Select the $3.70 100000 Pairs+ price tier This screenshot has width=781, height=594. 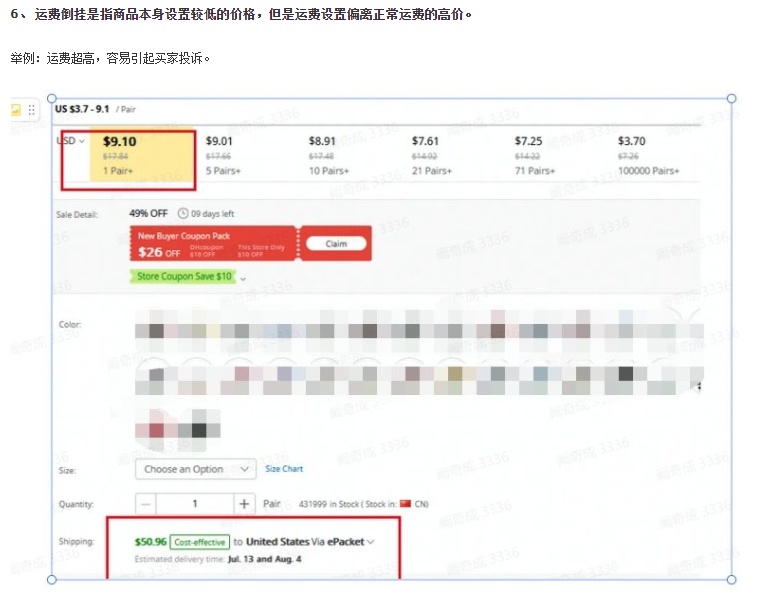click(647, 155)
